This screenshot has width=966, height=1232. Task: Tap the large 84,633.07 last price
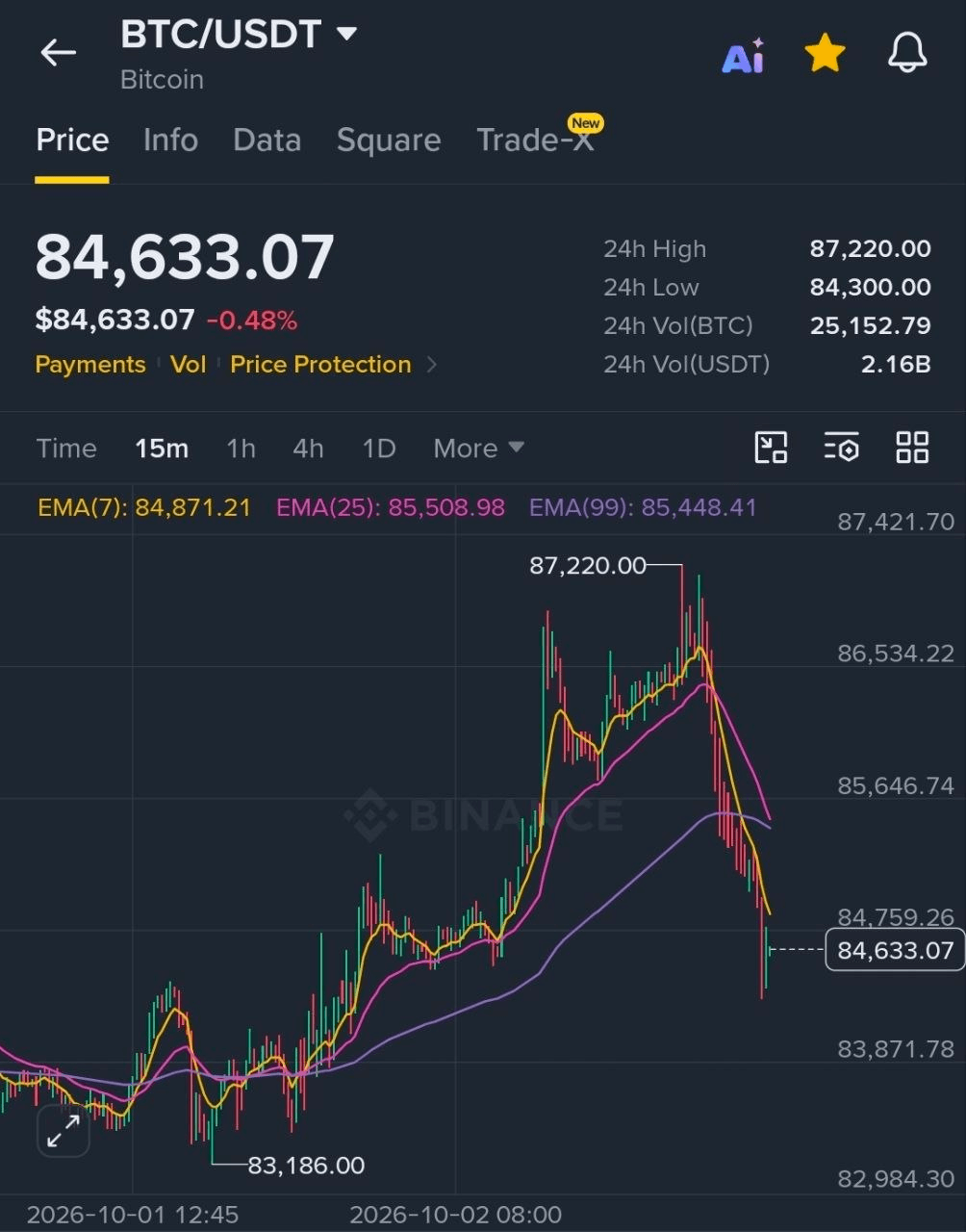(185, 257)
